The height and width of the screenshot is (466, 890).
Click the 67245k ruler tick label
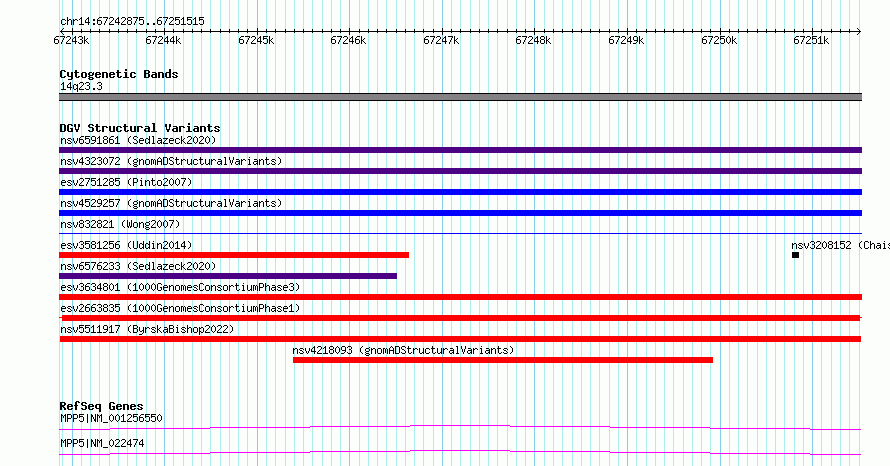point(257,40)
